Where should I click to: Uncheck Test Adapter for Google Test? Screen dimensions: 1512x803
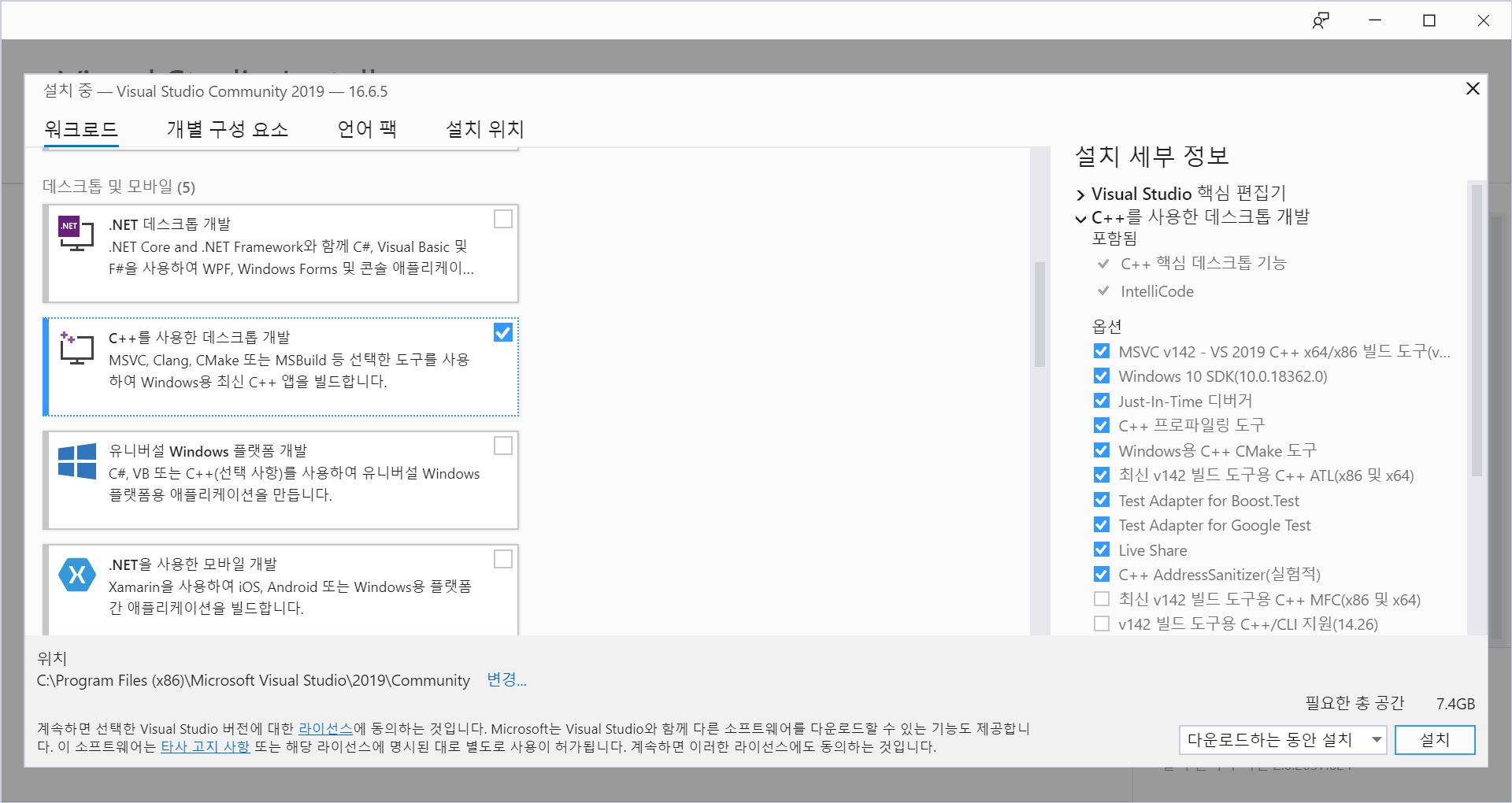point(1102,525)
